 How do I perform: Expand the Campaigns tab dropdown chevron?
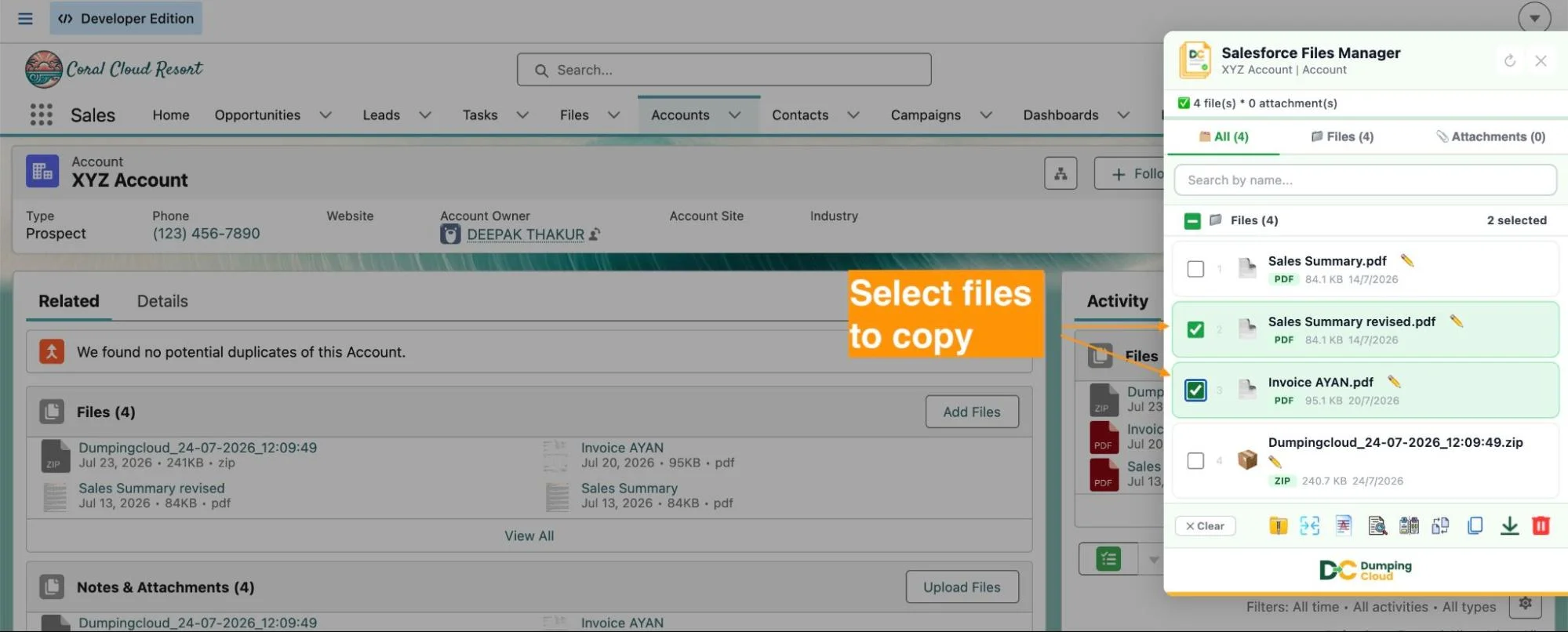(x=986, y=115)
